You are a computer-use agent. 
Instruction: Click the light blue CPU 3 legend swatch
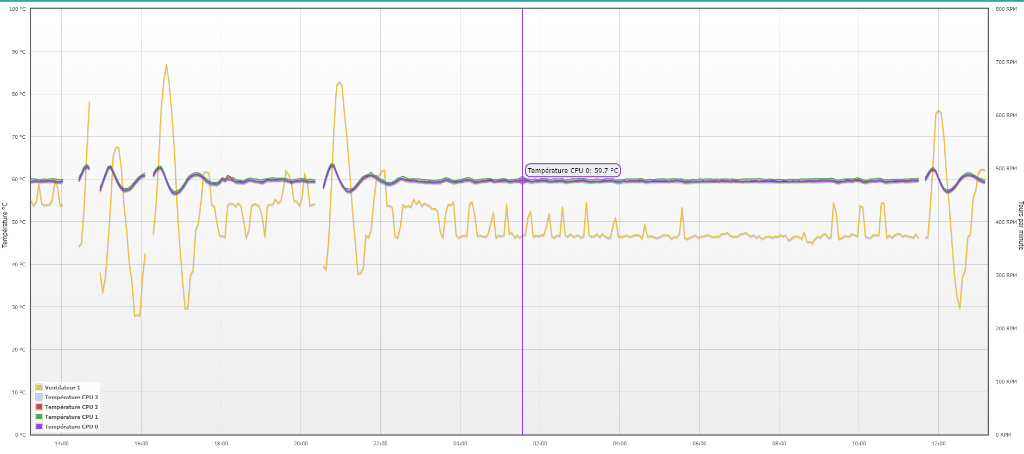click(39, 397)
